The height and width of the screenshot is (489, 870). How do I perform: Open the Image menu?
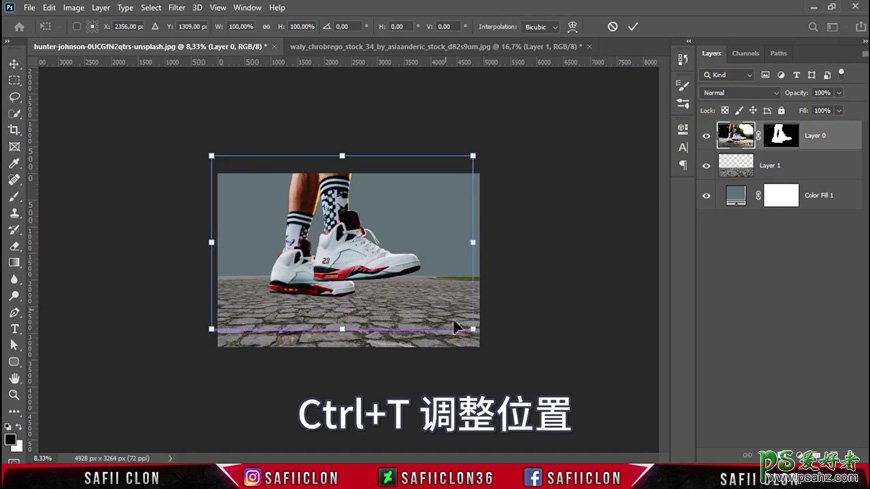tap(73, 8)
